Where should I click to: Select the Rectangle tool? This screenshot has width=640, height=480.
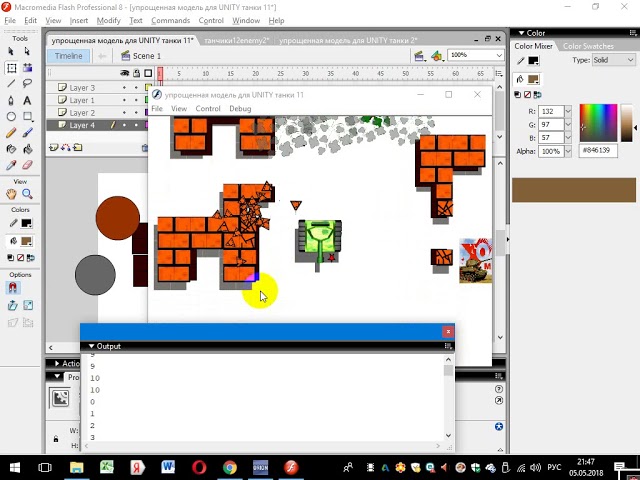tap(27, 117)
